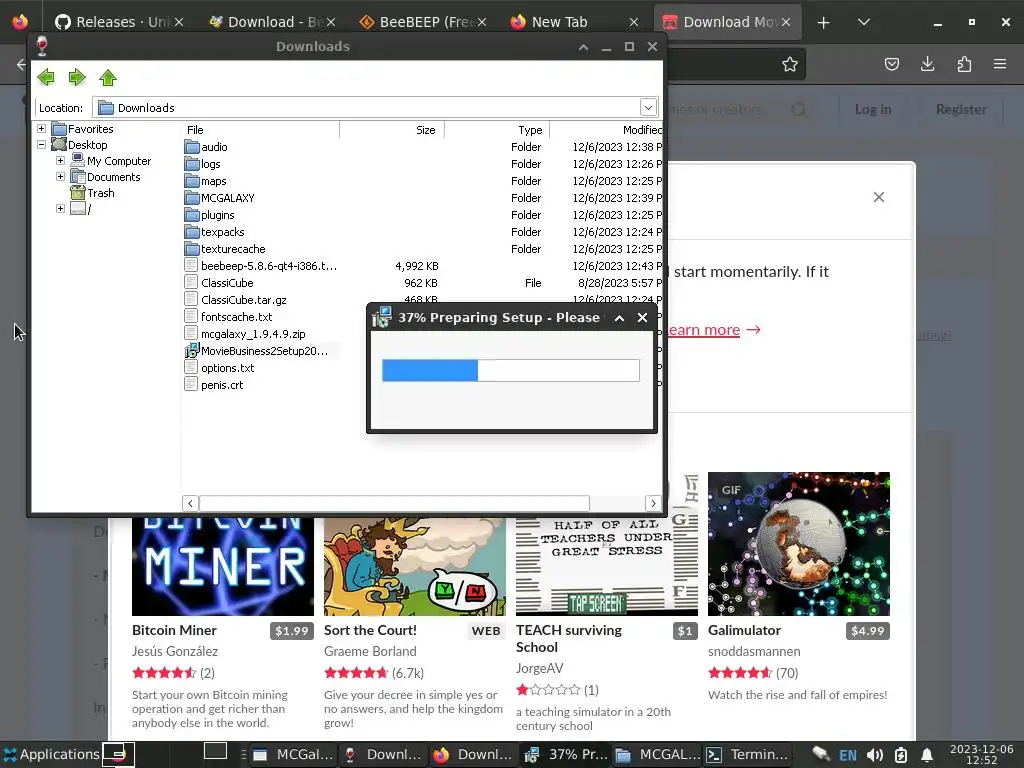Click horizontal scrollbar right arrow
1024x768 pixels.
[653, 503]
